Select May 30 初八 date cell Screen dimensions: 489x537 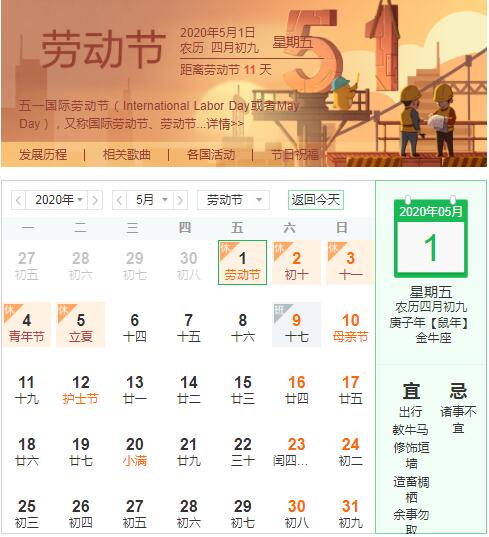point(297,511)
